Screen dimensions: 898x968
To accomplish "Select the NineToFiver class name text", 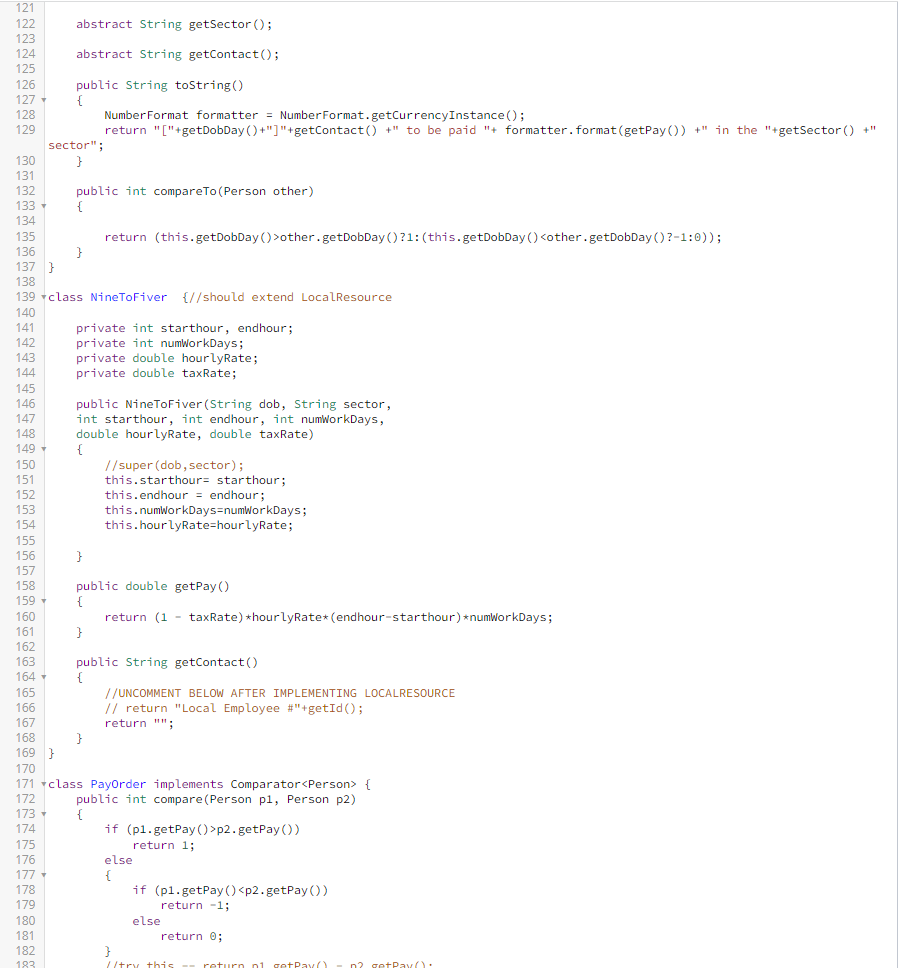I will coord(128,297).
